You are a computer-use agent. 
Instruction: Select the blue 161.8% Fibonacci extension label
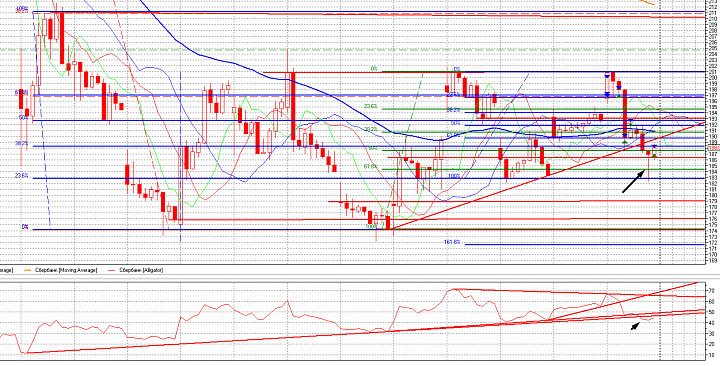[x=452, y=242]
